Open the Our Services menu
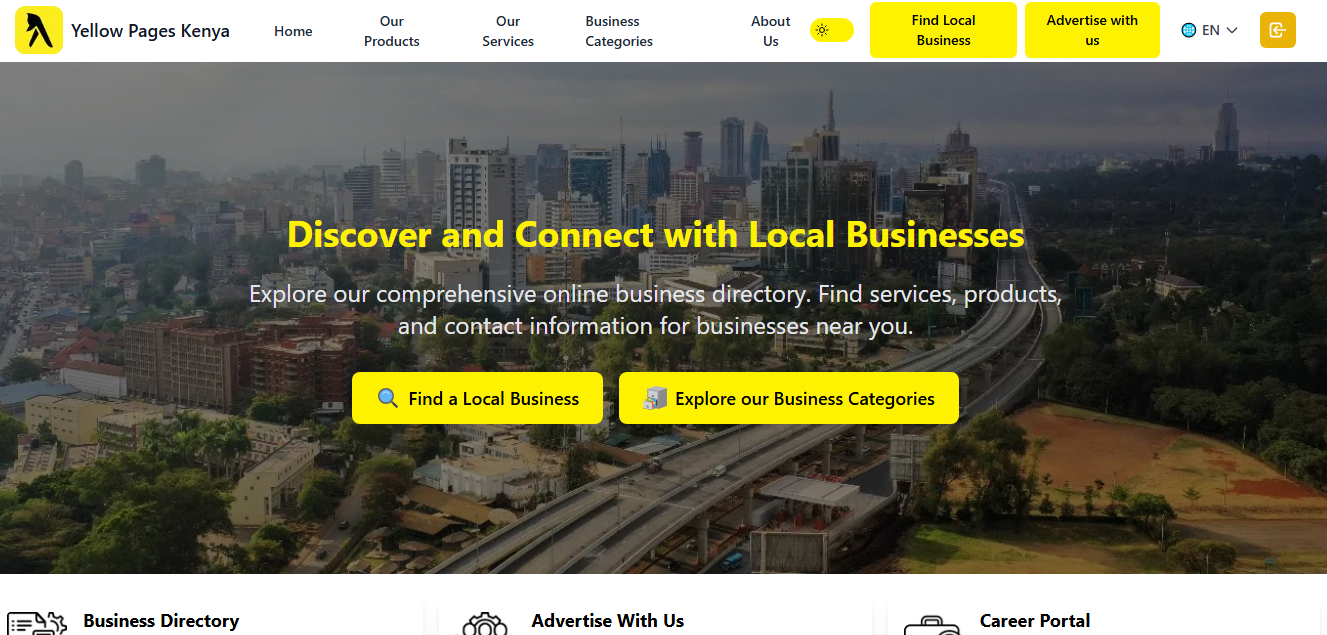1327x635 pixels. (x=508, y=31)
